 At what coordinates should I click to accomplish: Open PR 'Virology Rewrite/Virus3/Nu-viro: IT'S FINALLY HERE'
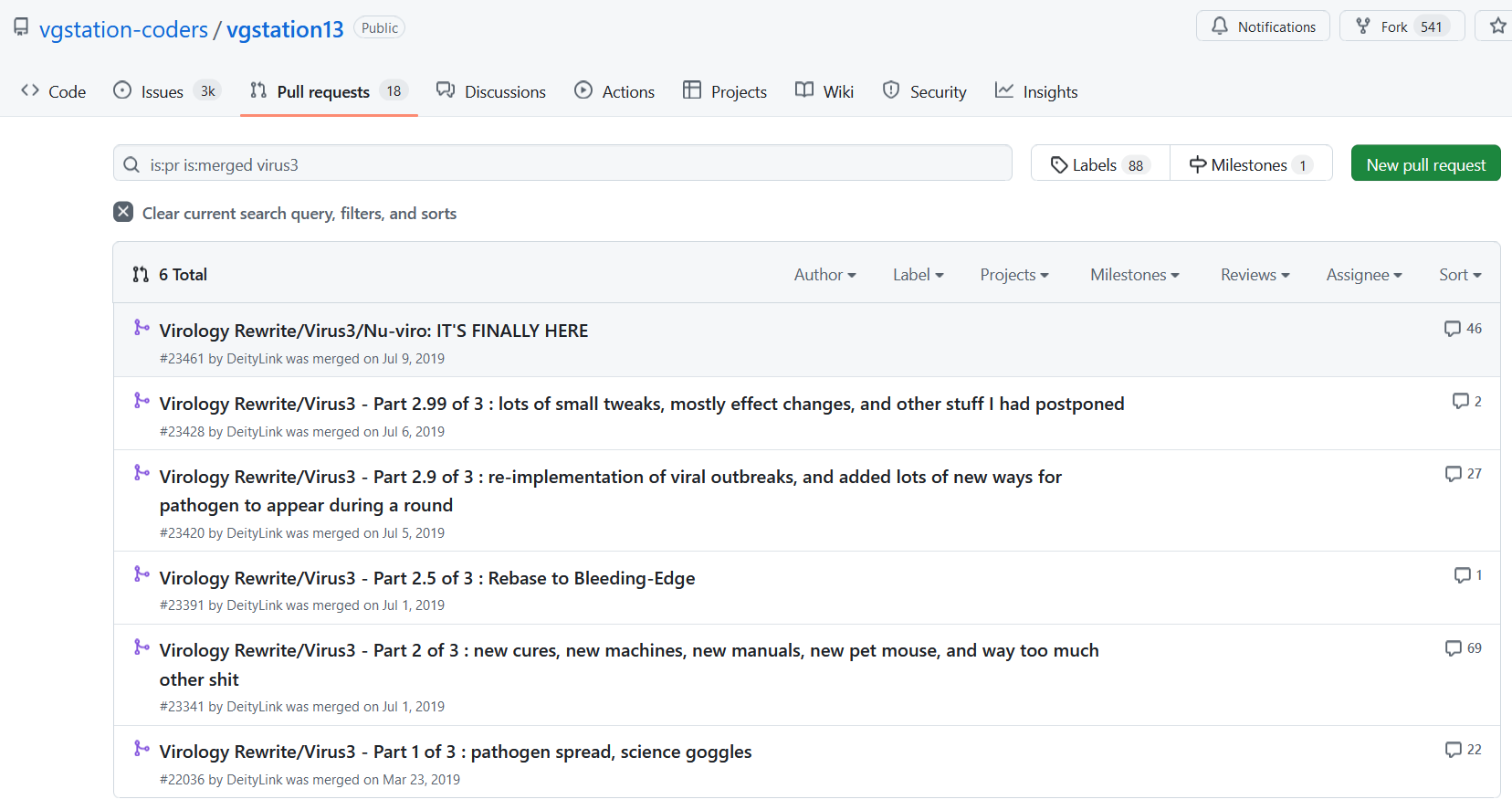point(373,331)
